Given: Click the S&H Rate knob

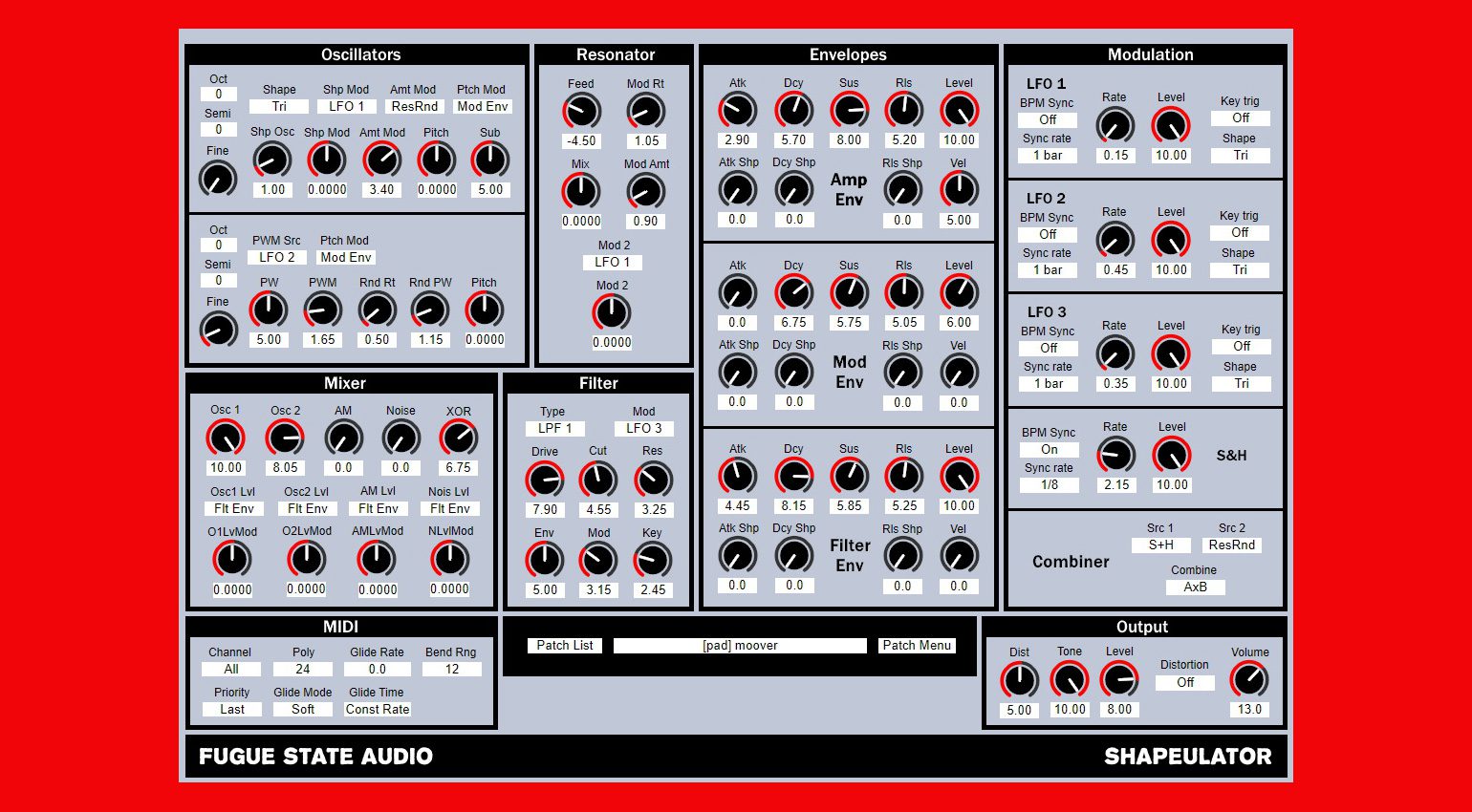Looking at the screenshot, I should coord(1115,455).
